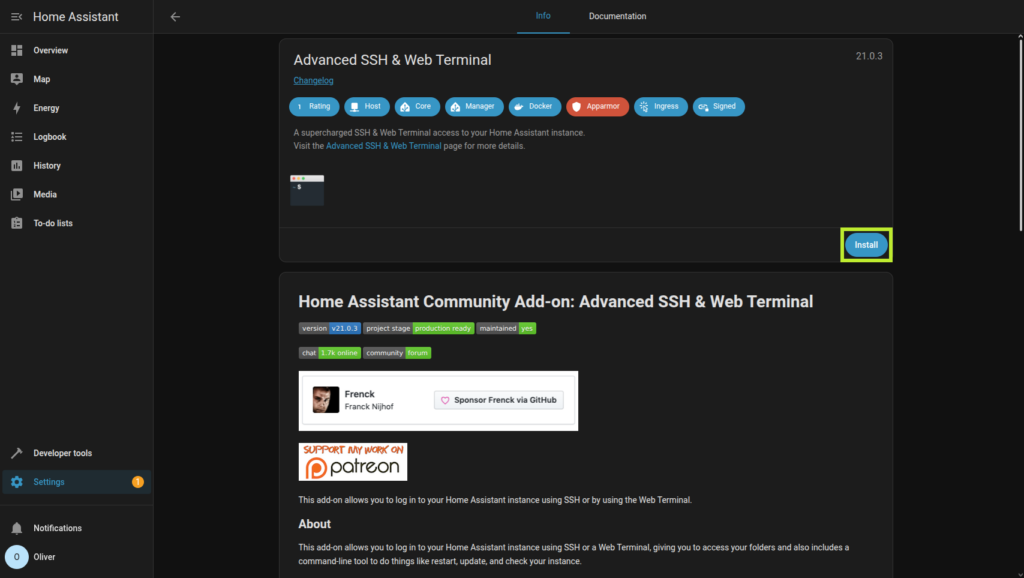This screenshot has width=1024, height=578.
Task: Open the Oliver user profile
Action: click(77, 557)
